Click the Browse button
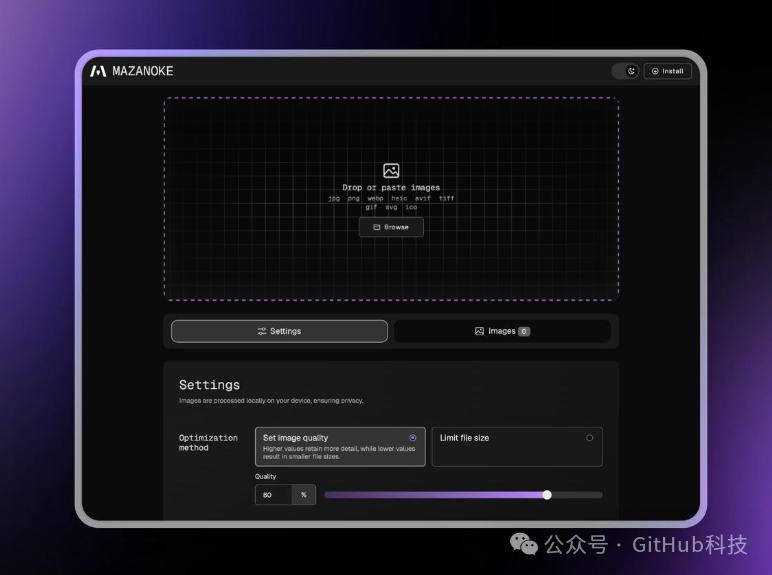This screenshot has height=575, width=772. pyautogui.click(x=391, y=227)
